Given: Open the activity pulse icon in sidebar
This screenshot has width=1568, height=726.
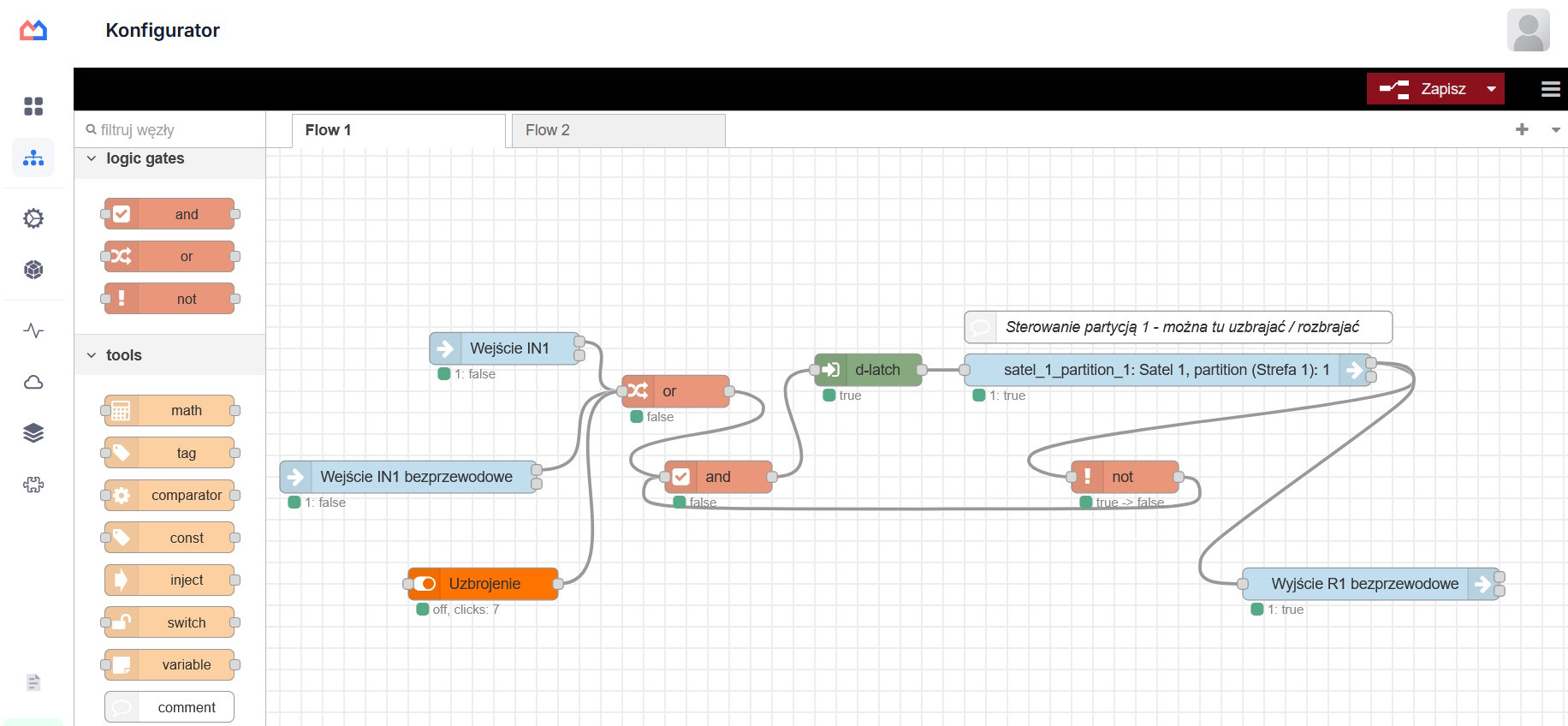Looking at the screenshot, I should [x=33, y=330].
